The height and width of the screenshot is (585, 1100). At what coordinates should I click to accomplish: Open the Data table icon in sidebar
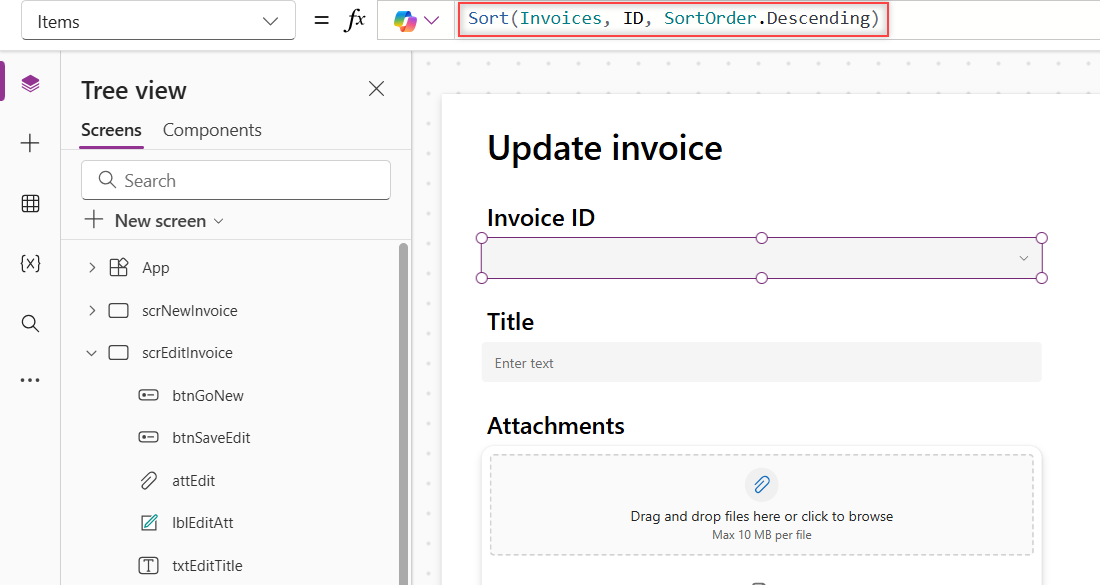(30, 203)
